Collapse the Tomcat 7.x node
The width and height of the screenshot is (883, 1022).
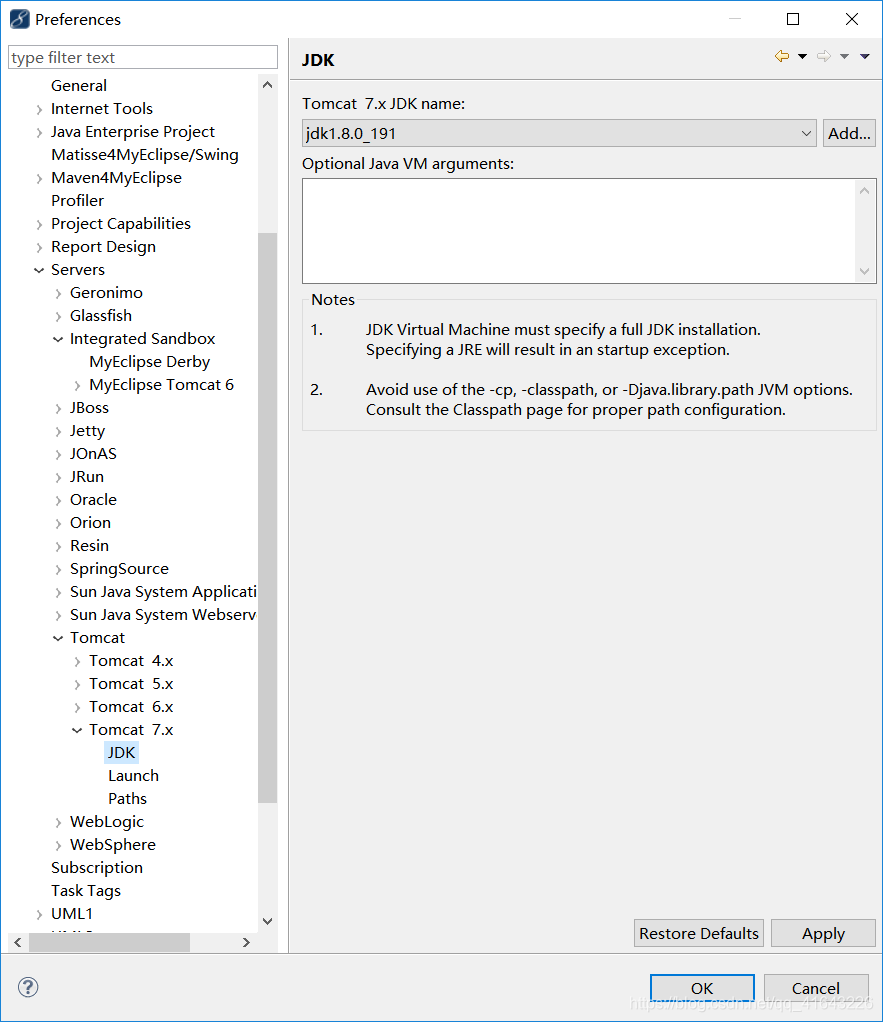pos(77,730)
